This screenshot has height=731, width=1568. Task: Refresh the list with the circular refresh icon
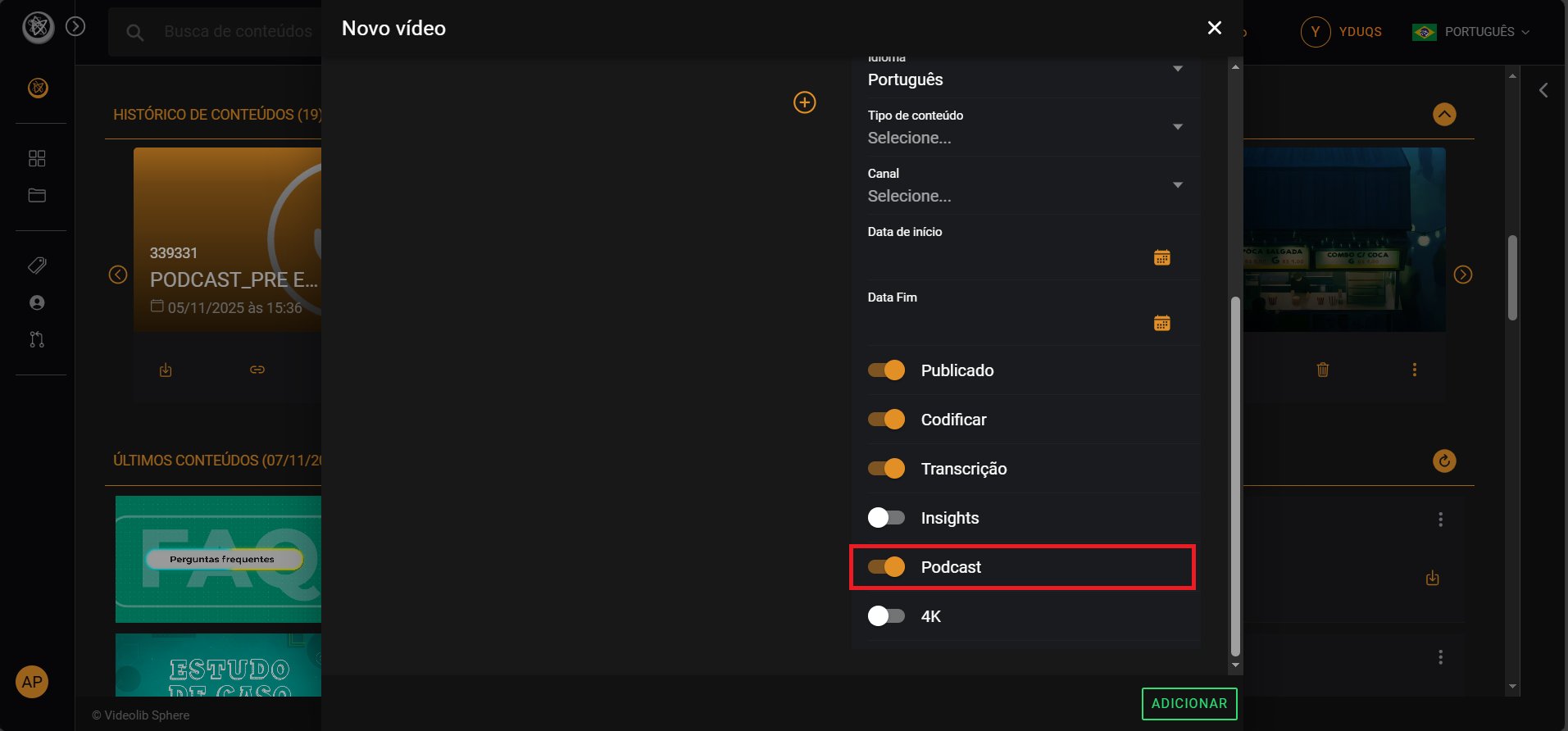coord(1443,461)
